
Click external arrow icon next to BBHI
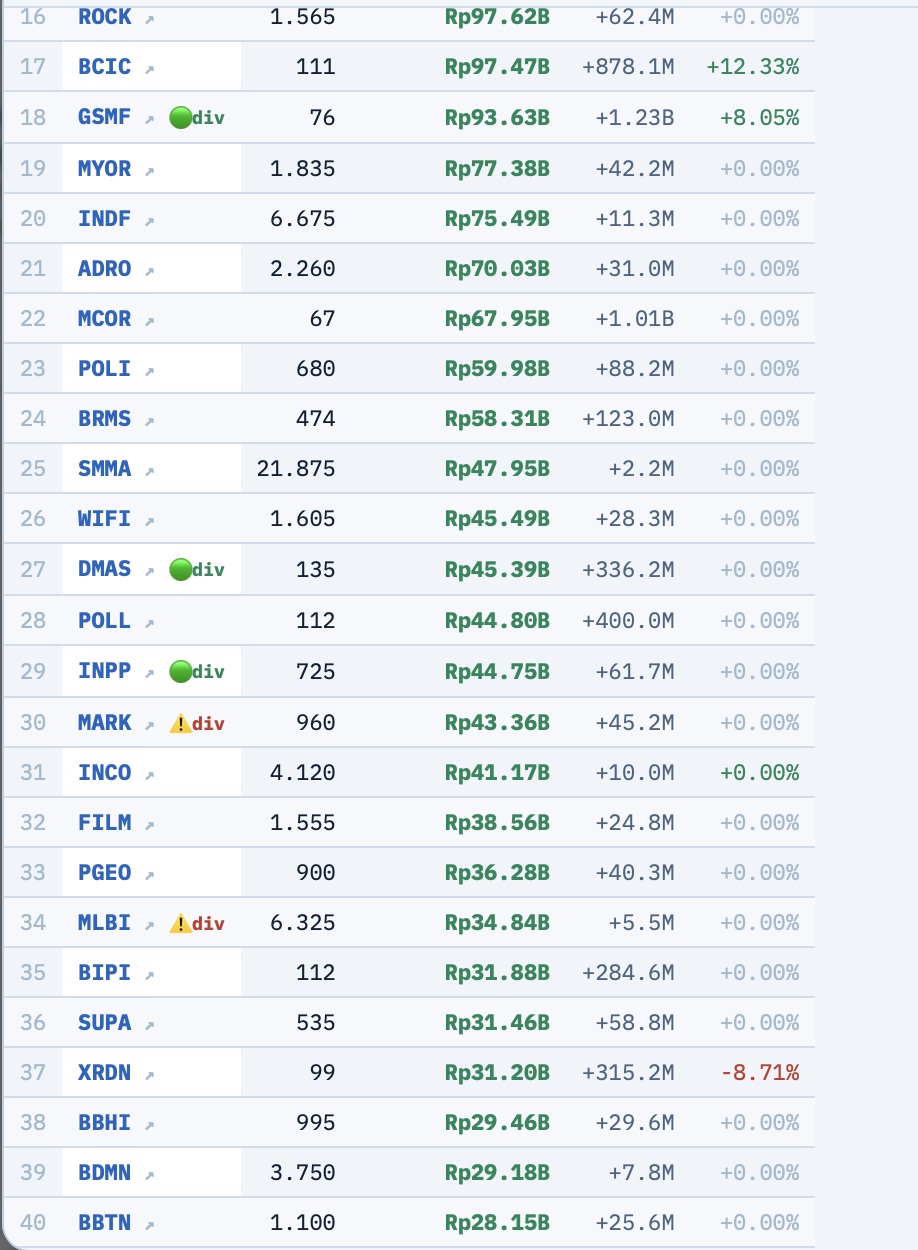pyautogui.click(x=150, y=1124)
